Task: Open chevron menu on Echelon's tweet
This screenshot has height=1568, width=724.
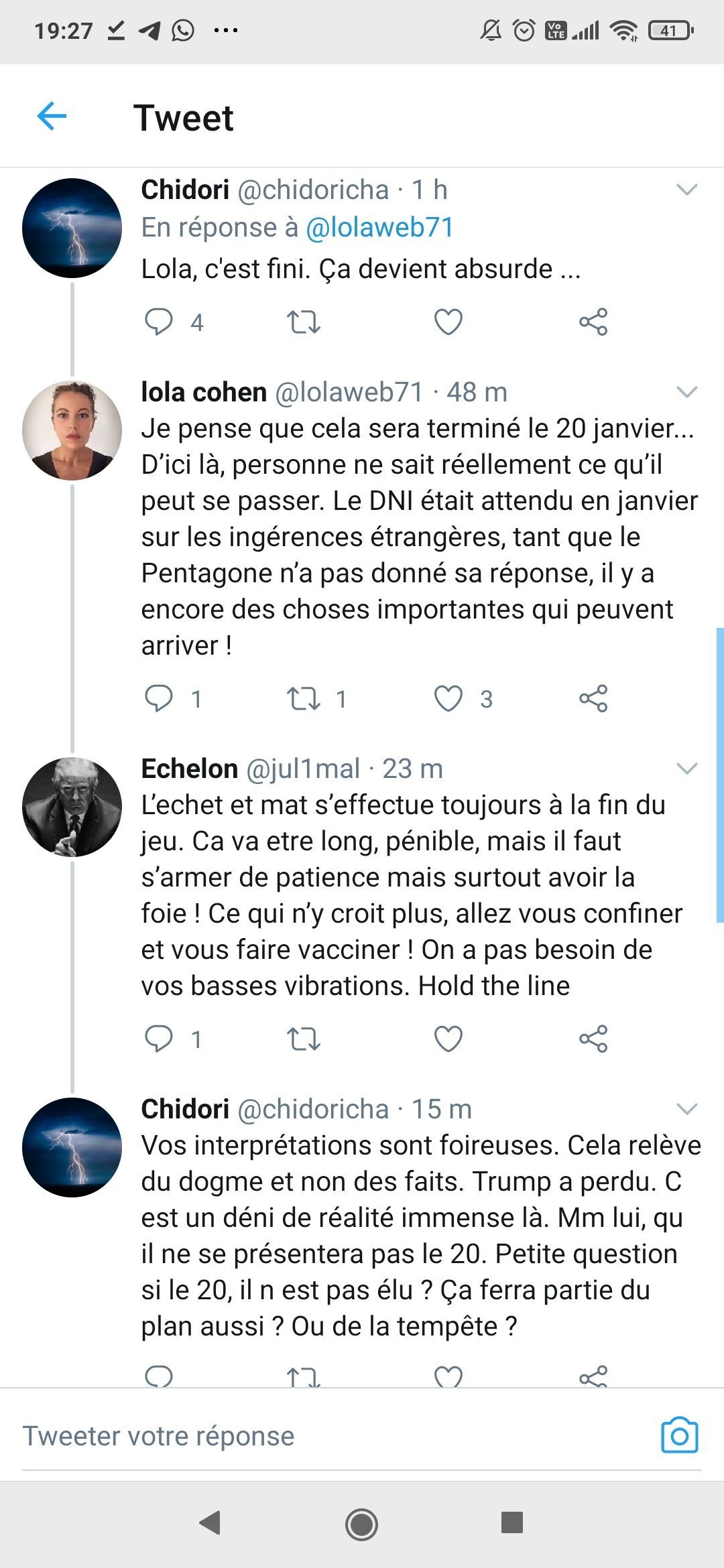Action: (687, 769)
